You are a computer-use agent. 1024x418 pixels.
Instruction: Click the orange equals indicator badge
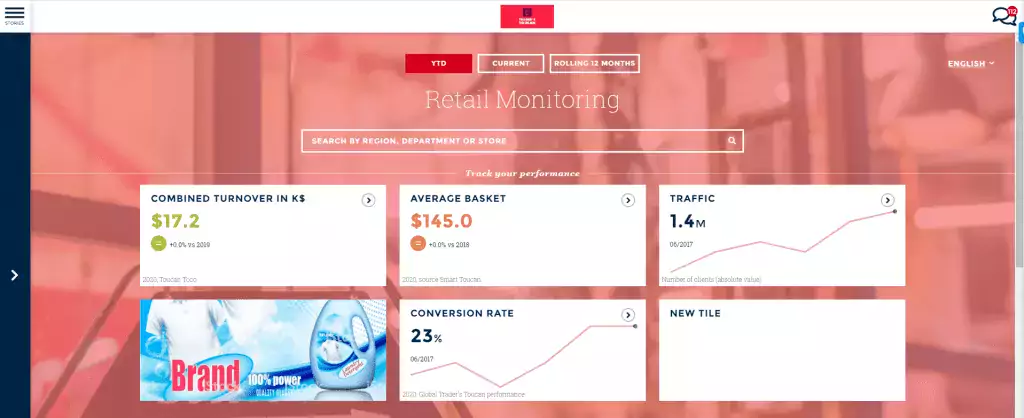tap(418, 243)
